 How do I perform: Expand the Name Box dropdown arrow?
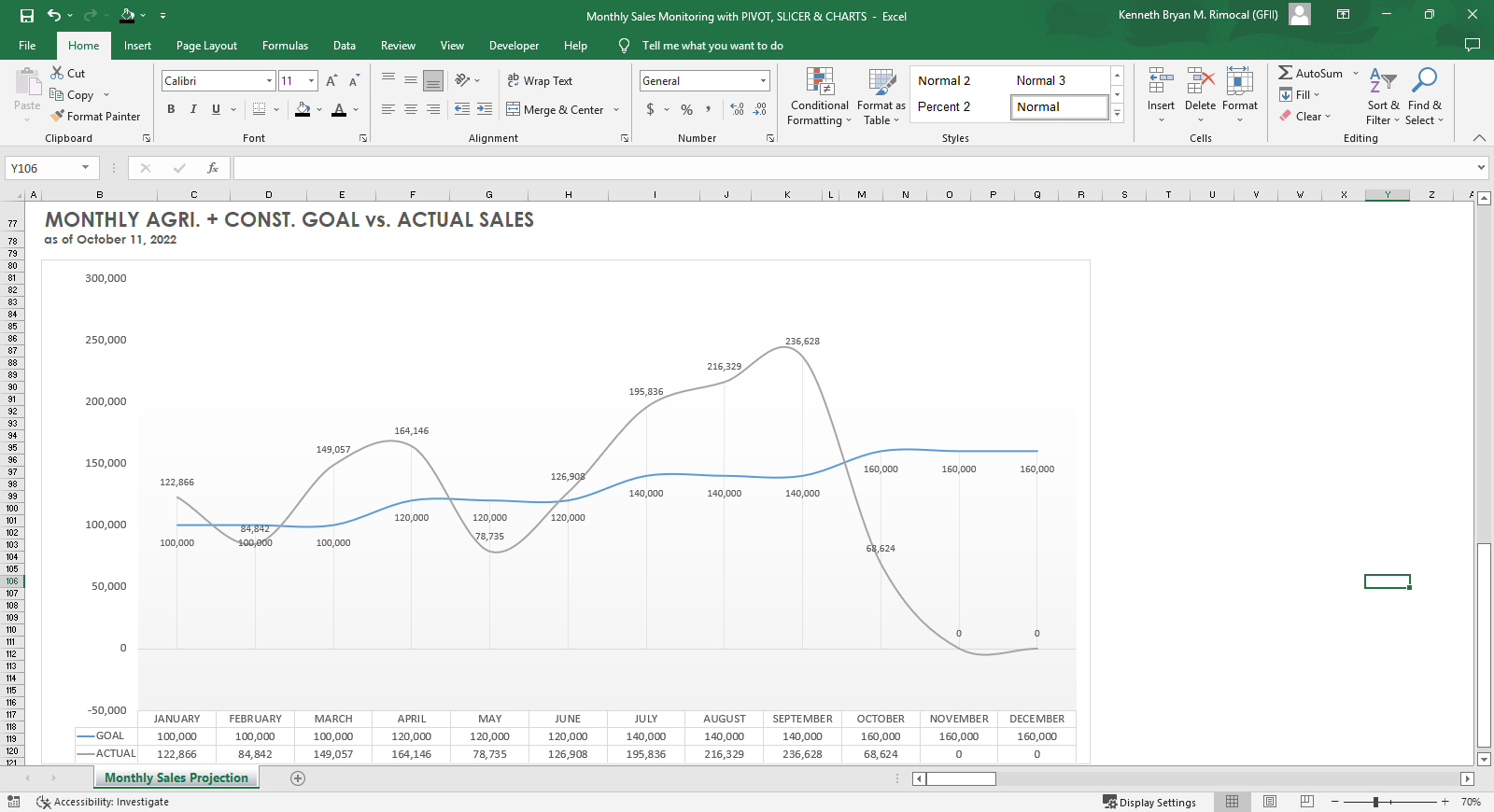pos(85,168)
